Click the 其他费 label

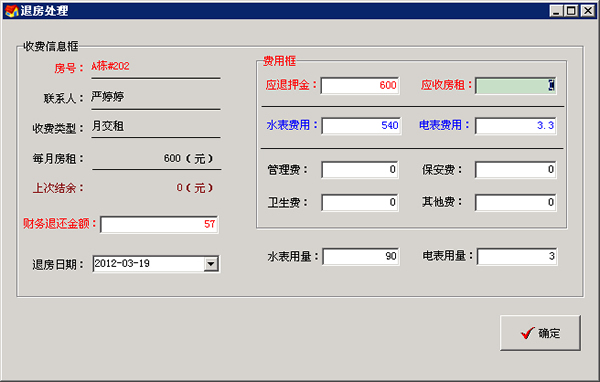pyautogui.click(x=442, y=201)
